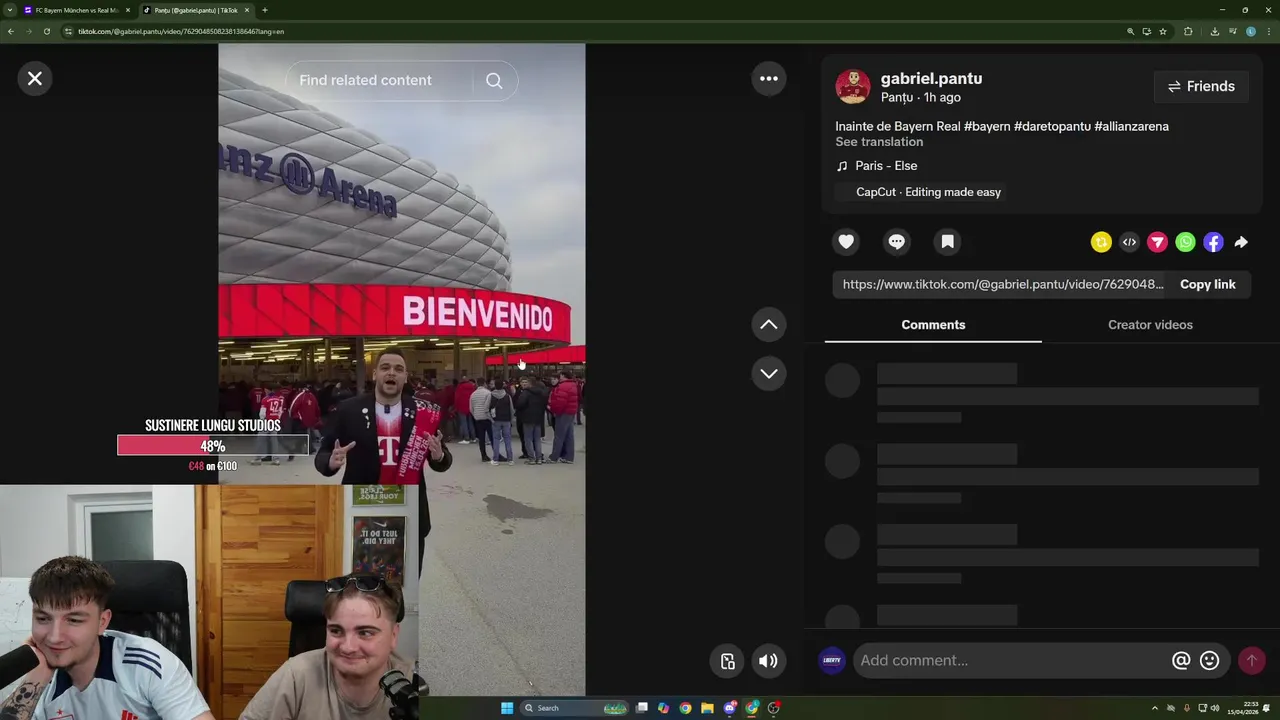Click the embed code icon

point(1129,242)
